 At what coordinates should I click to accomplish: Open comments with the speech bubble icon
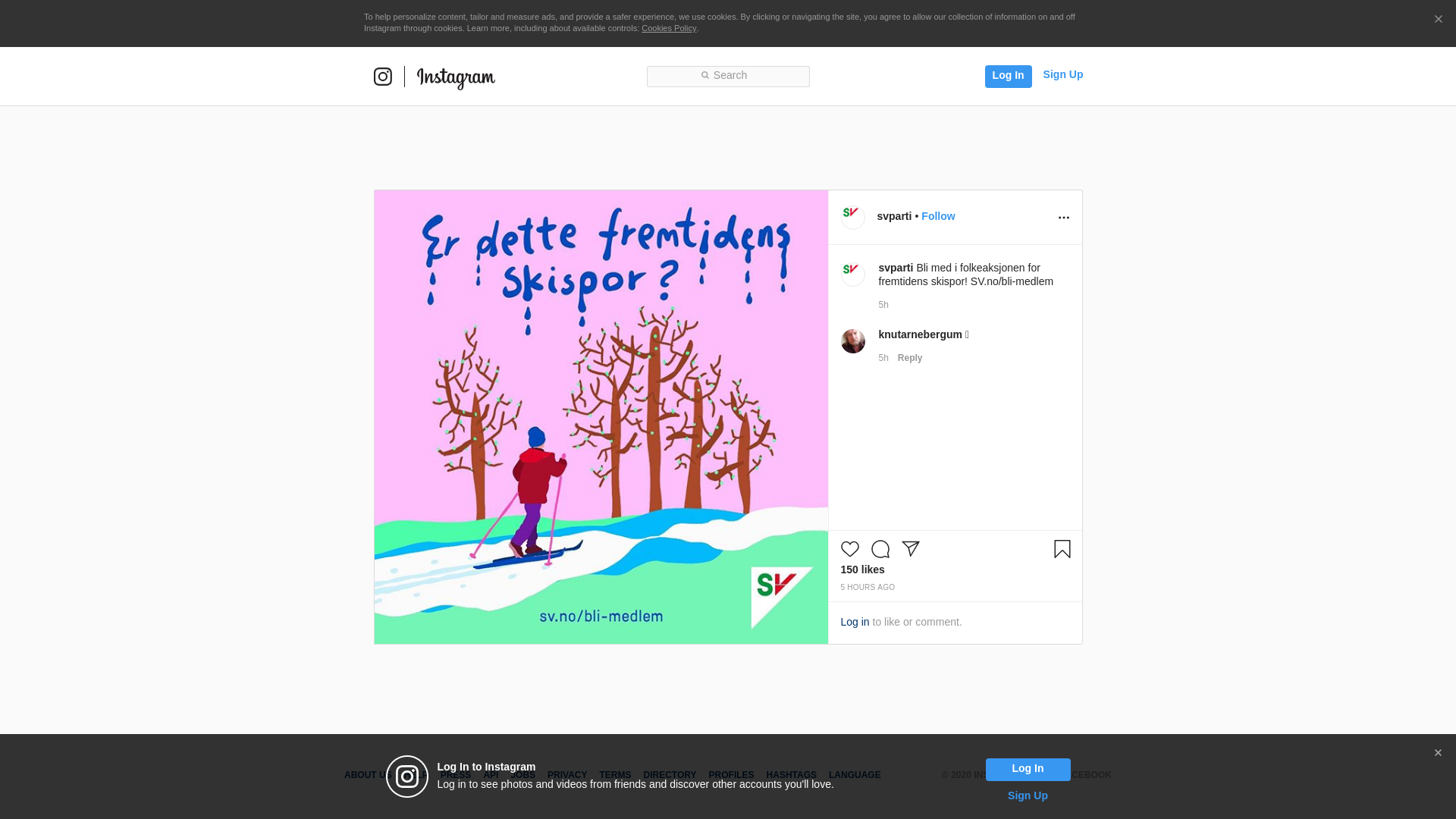coord(880,549)
